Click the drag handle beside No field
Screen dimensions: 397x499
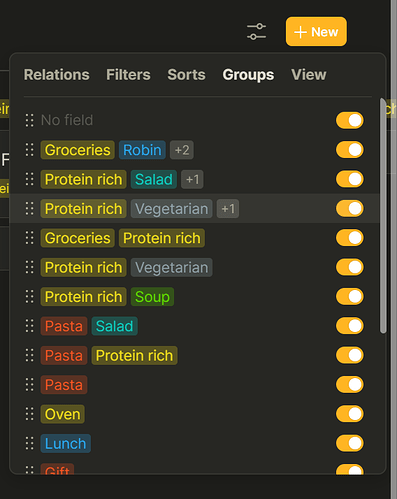[x=30, y=120]
